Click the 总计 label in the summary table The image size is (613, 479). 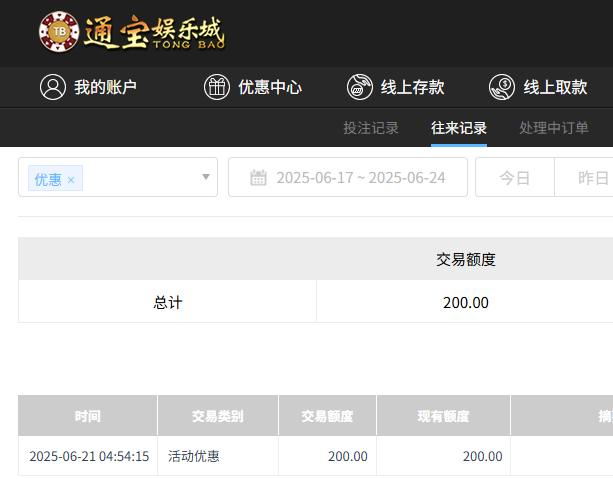(168, 303)
